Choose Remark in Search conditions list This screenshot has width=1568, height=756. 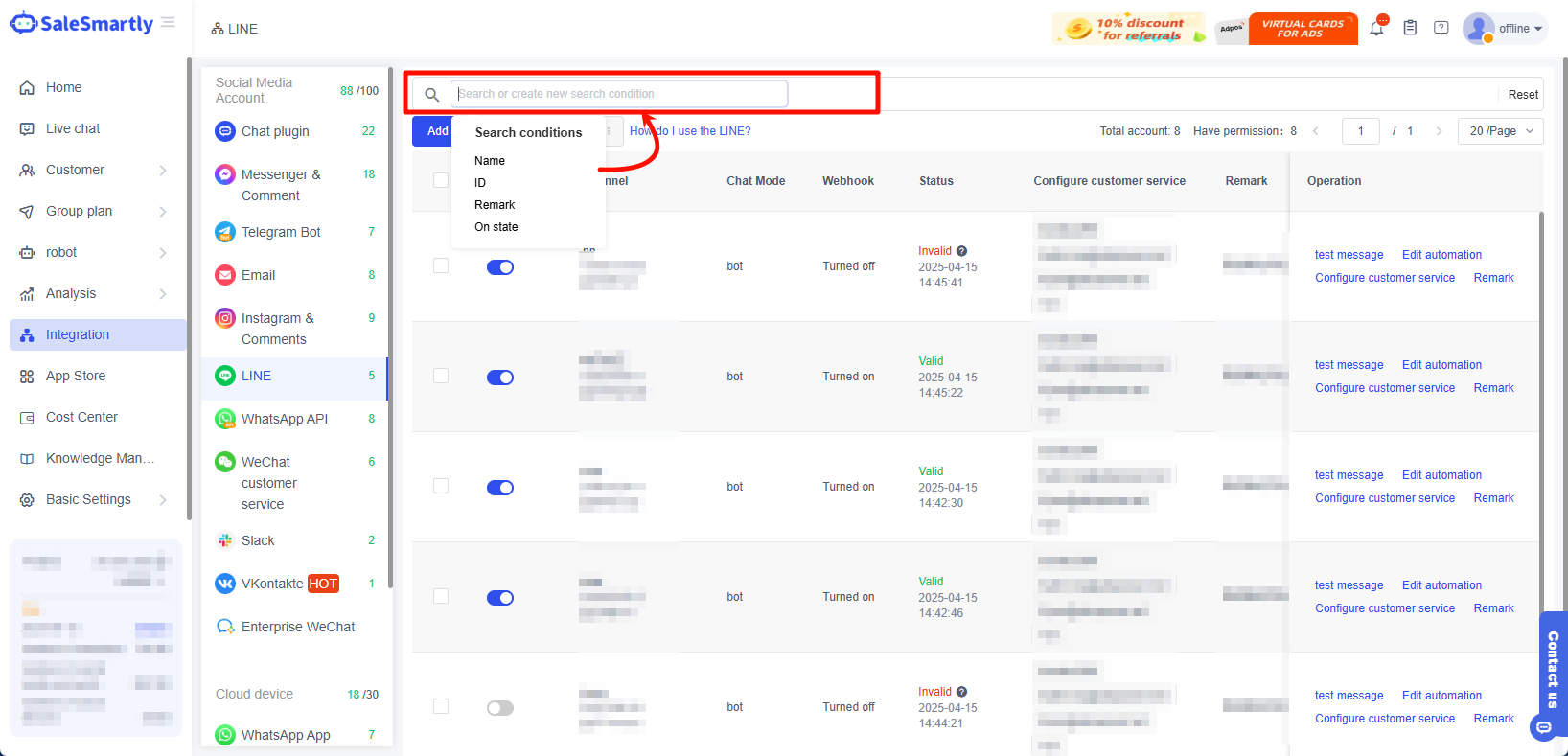495,205
